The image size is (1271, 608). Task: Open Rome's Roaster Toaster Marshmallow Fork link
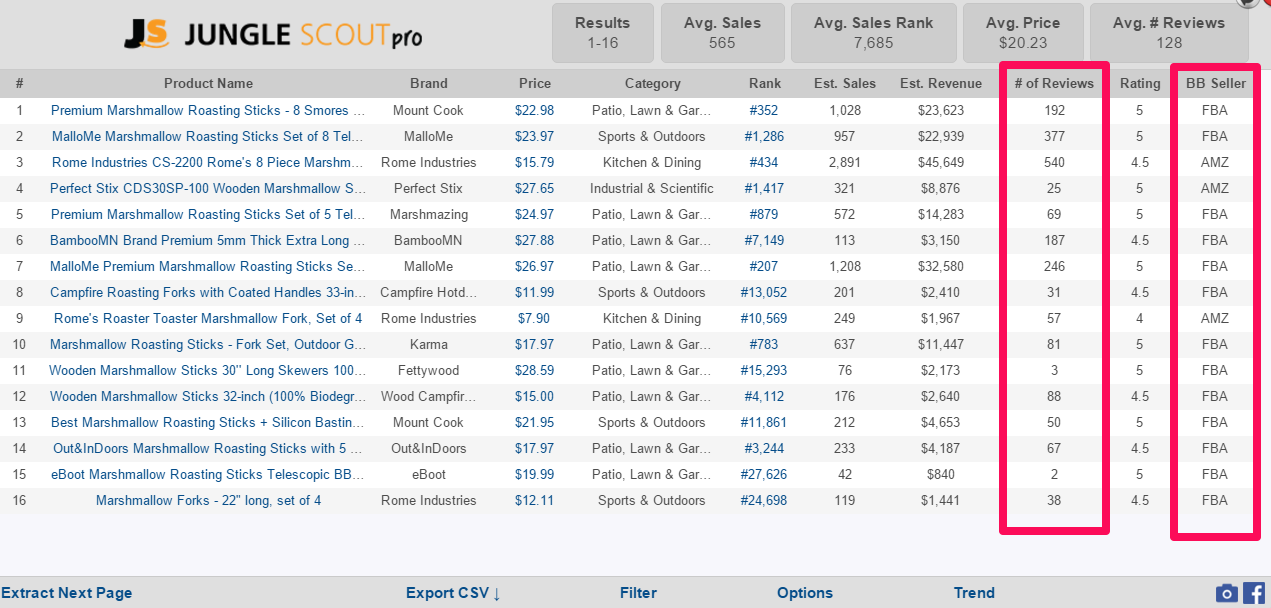208,318
